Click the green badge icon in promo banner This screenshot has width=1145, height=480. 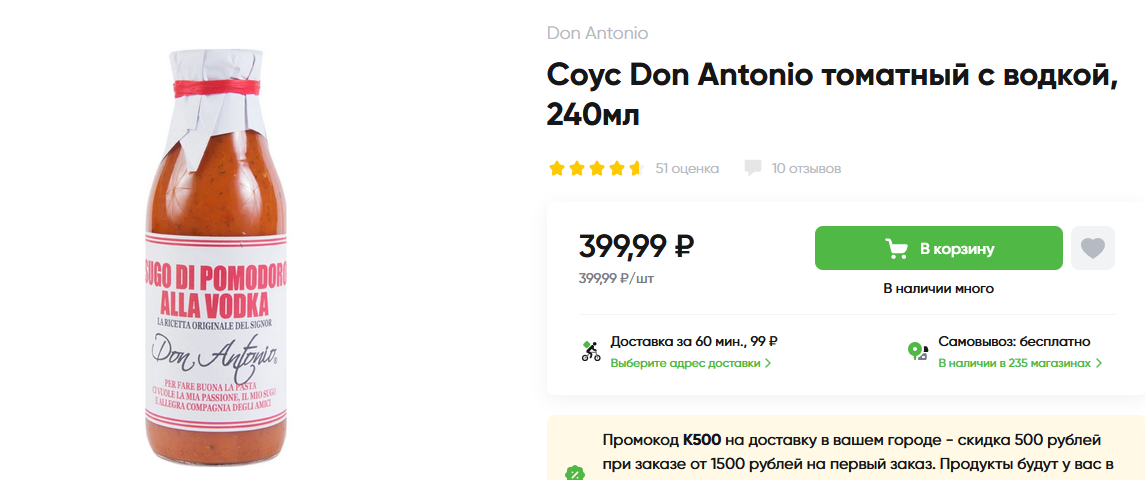[574, 472]
